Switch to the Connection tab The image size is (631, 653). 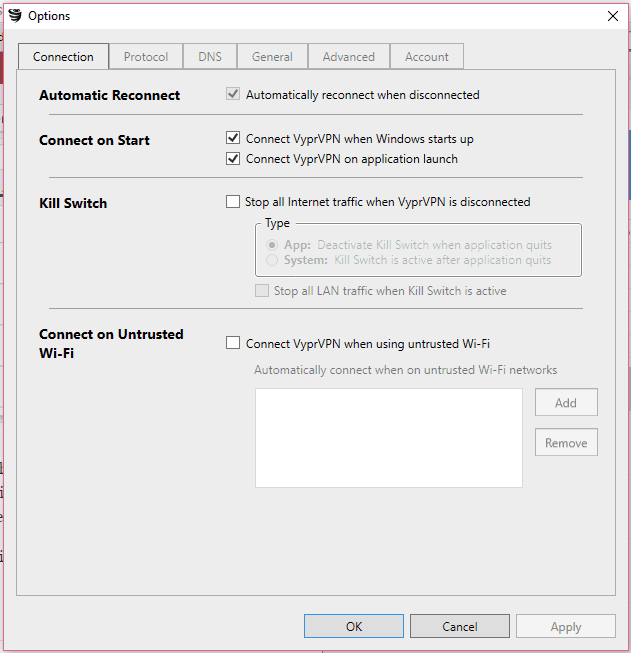[x=63, y=57]
